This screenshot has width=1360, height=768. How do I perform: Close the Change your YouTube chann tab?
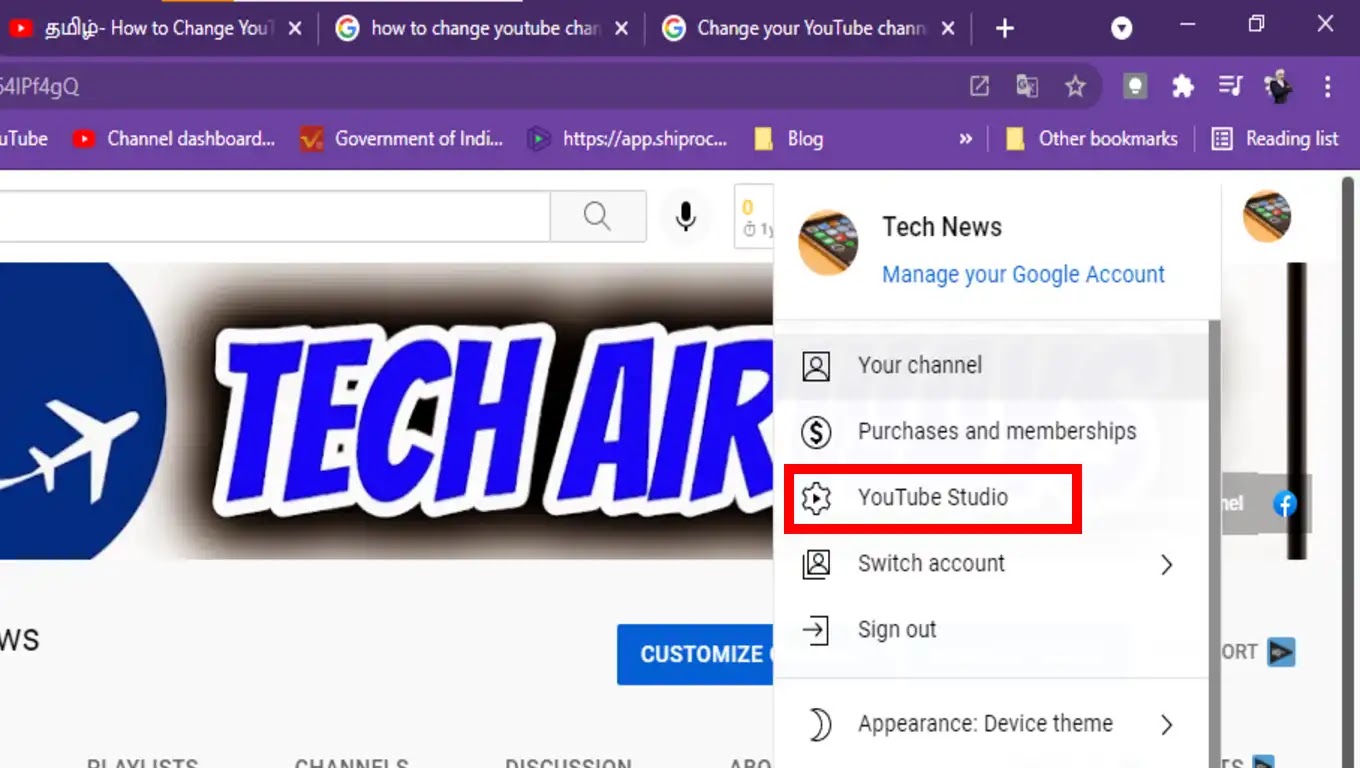(948, 29)
